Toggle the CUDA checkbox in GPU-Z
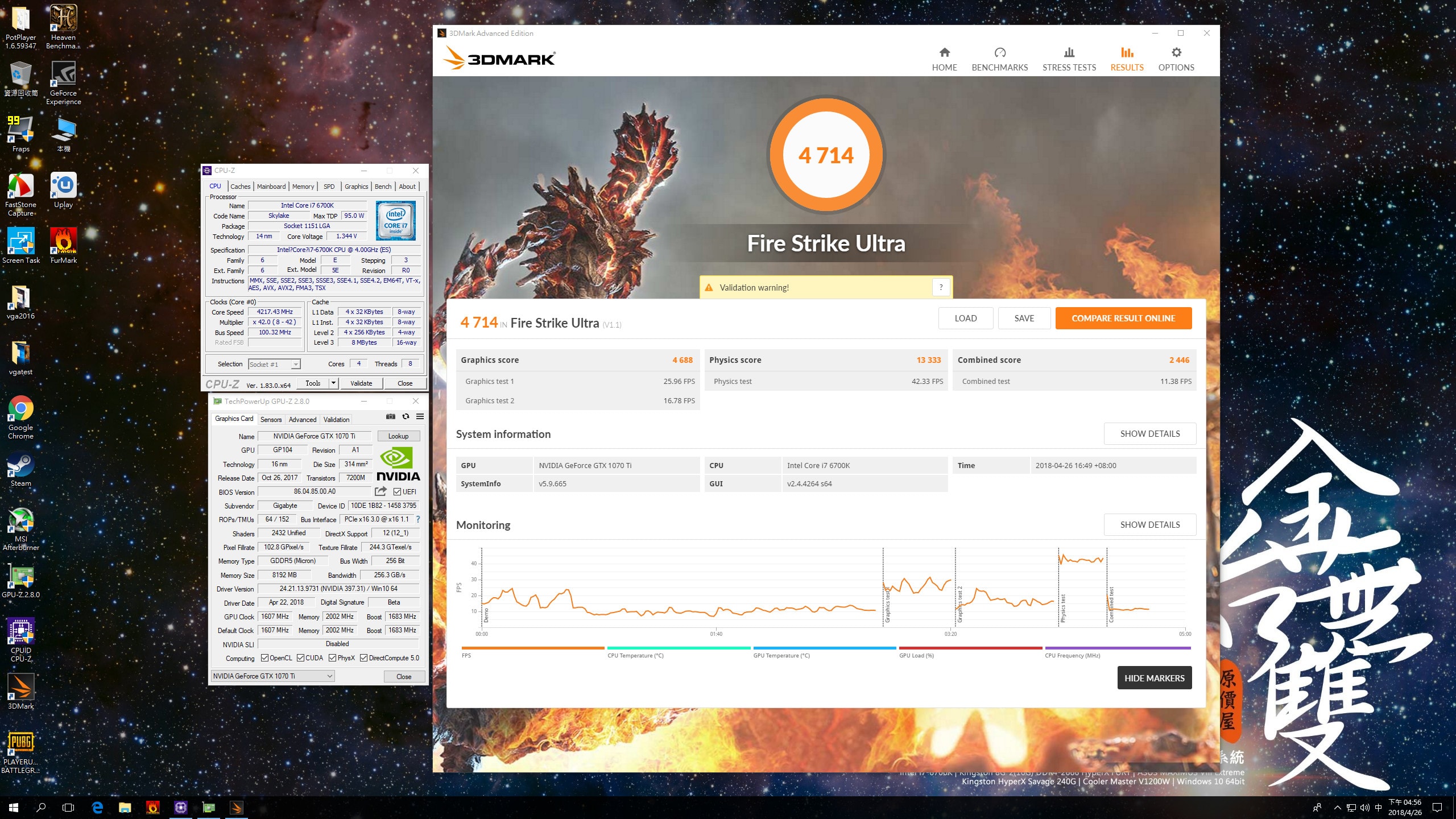1456x819 pixels. pyautogui.click(x=300, y=658)
